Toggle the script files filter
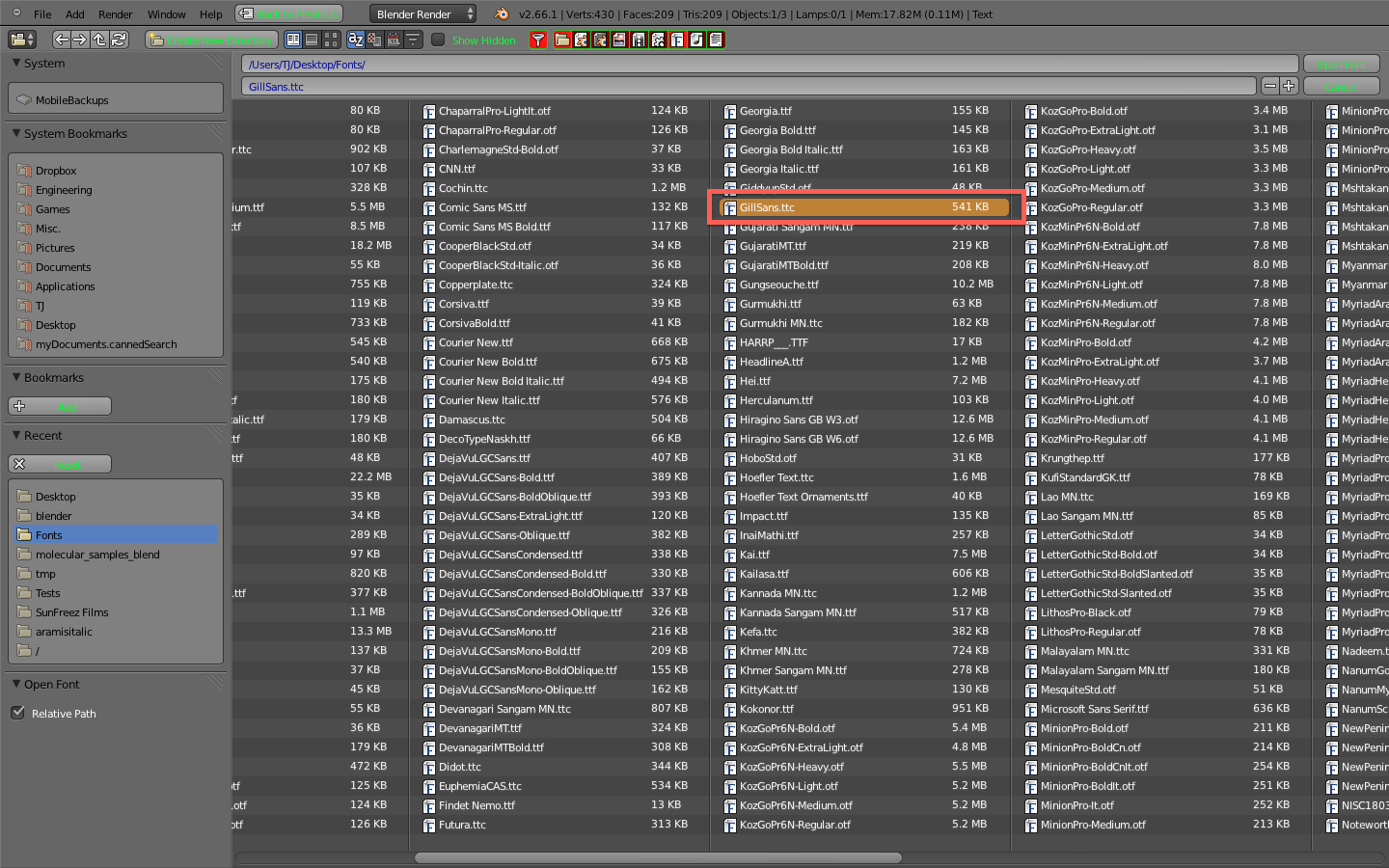Image resolution: width=1389 pixels, height=868 pixels. (x=658, y=40)
